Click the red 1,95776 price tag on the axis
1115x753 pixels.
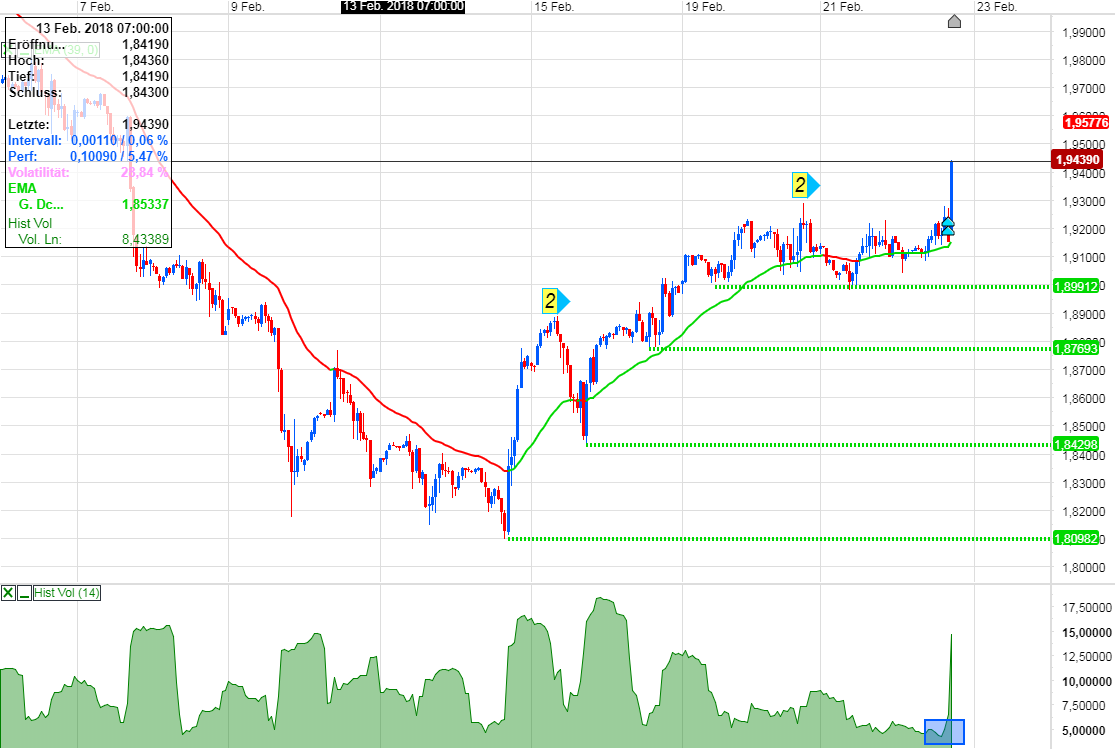(1086, 121)
